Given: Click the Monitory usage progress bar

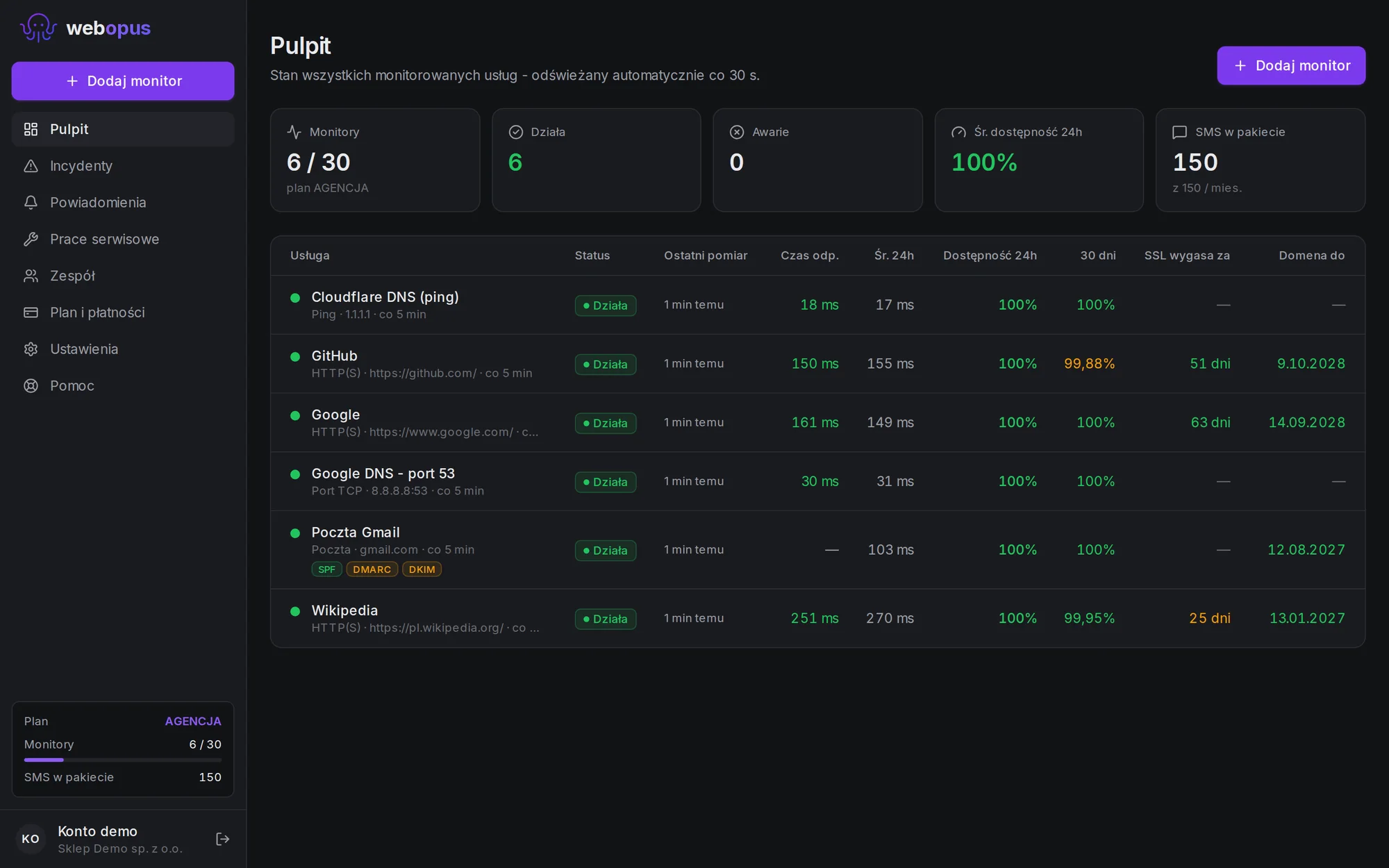Looking at the screenshot, I should [x=123, y=760].
